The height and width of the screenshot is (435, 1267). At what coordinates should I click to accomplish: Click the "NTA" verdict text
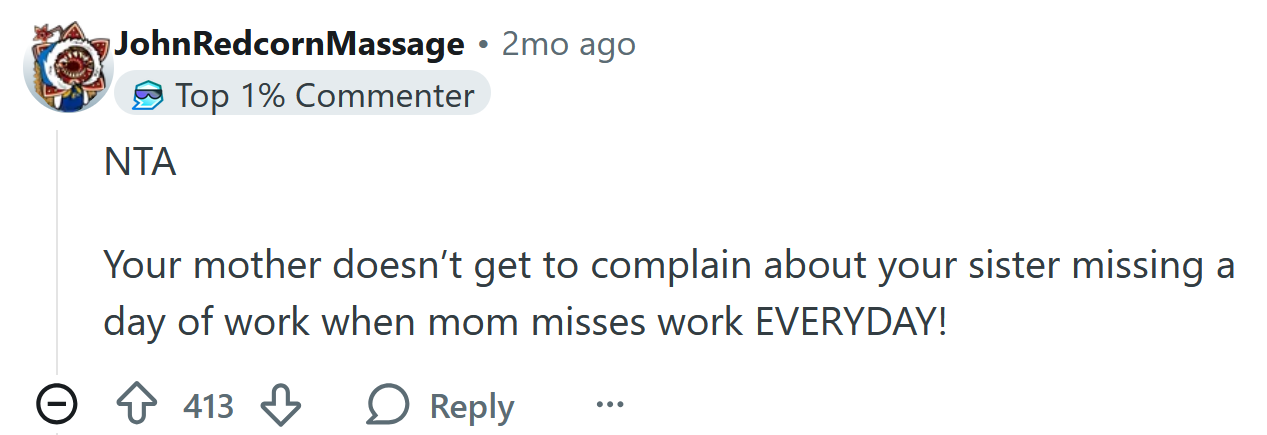coord(140,163)
